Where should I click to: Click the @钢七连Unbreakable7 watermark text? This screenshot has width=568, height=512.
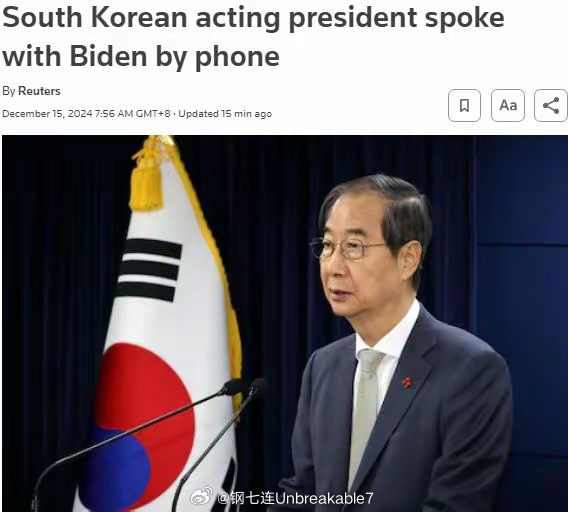point(295,499)
